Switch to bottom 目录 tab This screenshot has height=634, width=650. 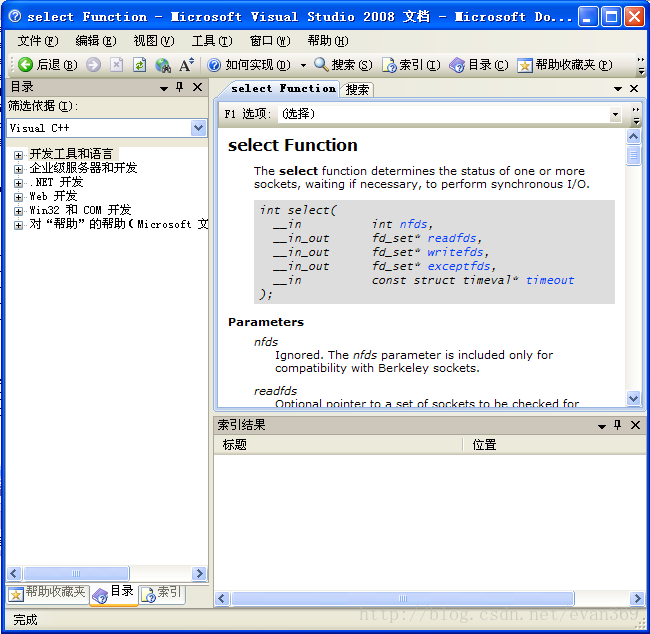pyautogui.click(x=114, y=594)
